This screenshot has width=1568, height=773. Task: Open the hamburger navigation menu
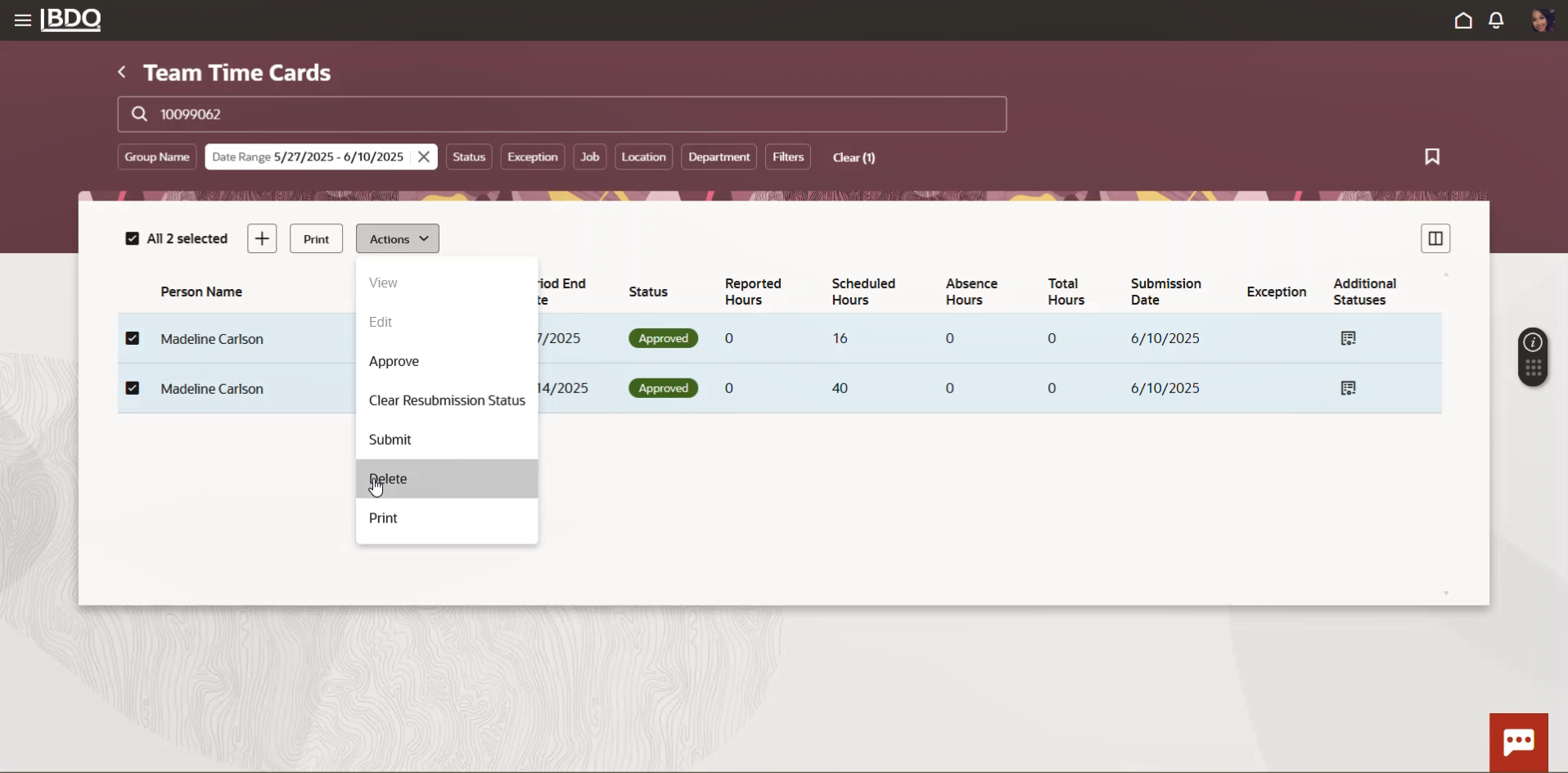pyautogui.click(x=23, y=20)
